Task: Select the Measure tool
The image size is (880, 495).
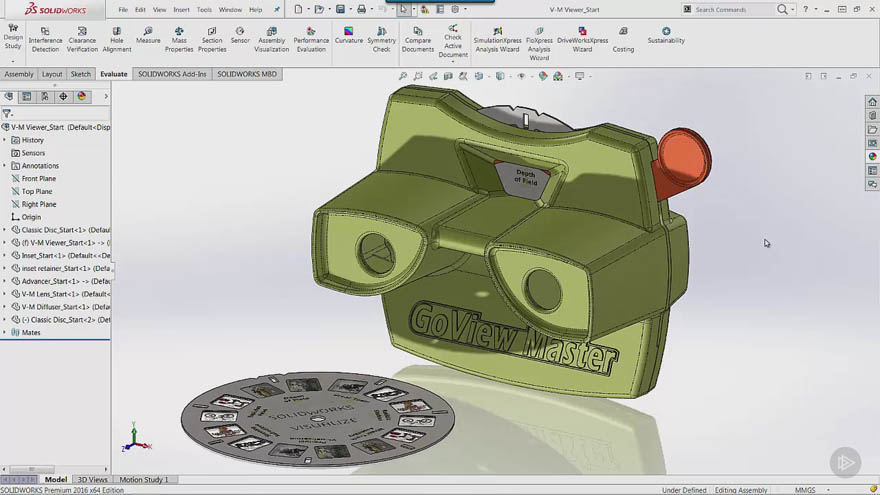Action: click(x=148, y=35)
